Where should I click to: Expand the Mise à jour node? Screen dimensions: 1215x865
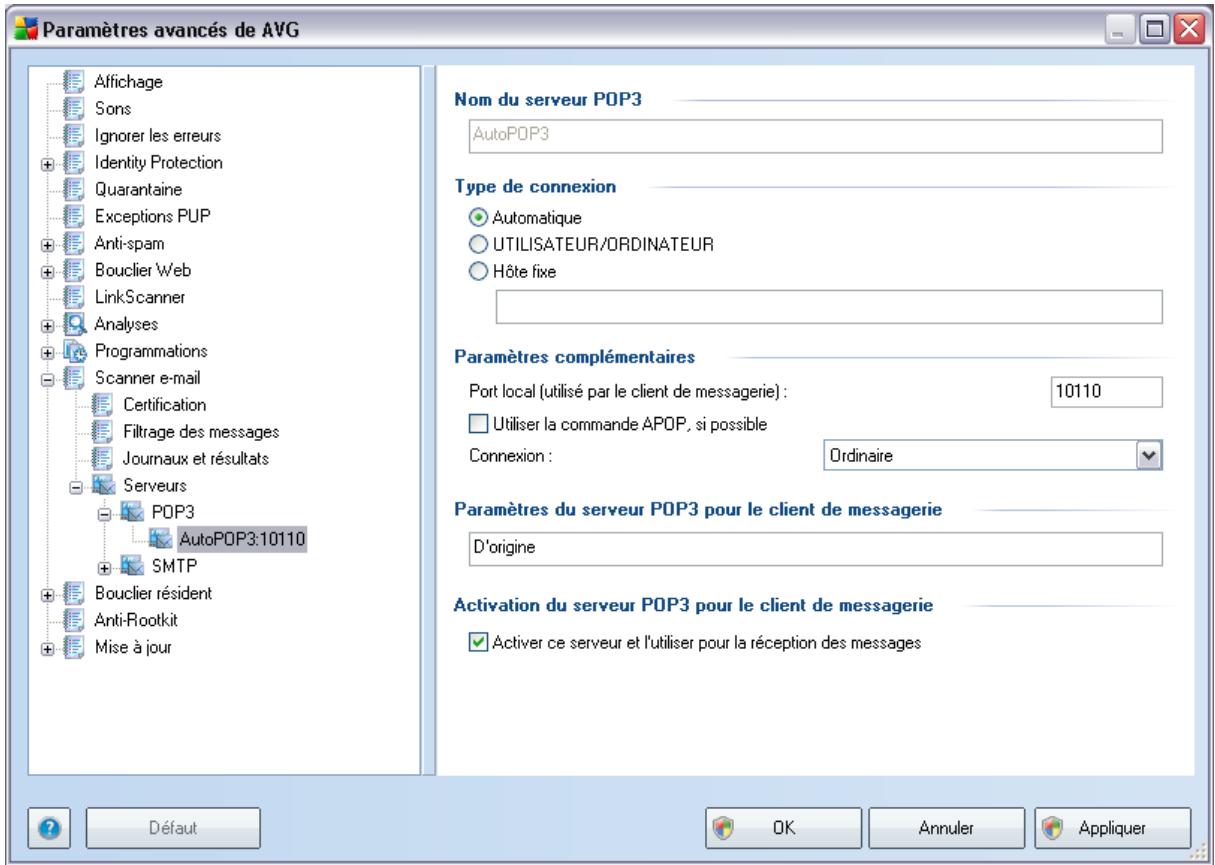(48, 649)
